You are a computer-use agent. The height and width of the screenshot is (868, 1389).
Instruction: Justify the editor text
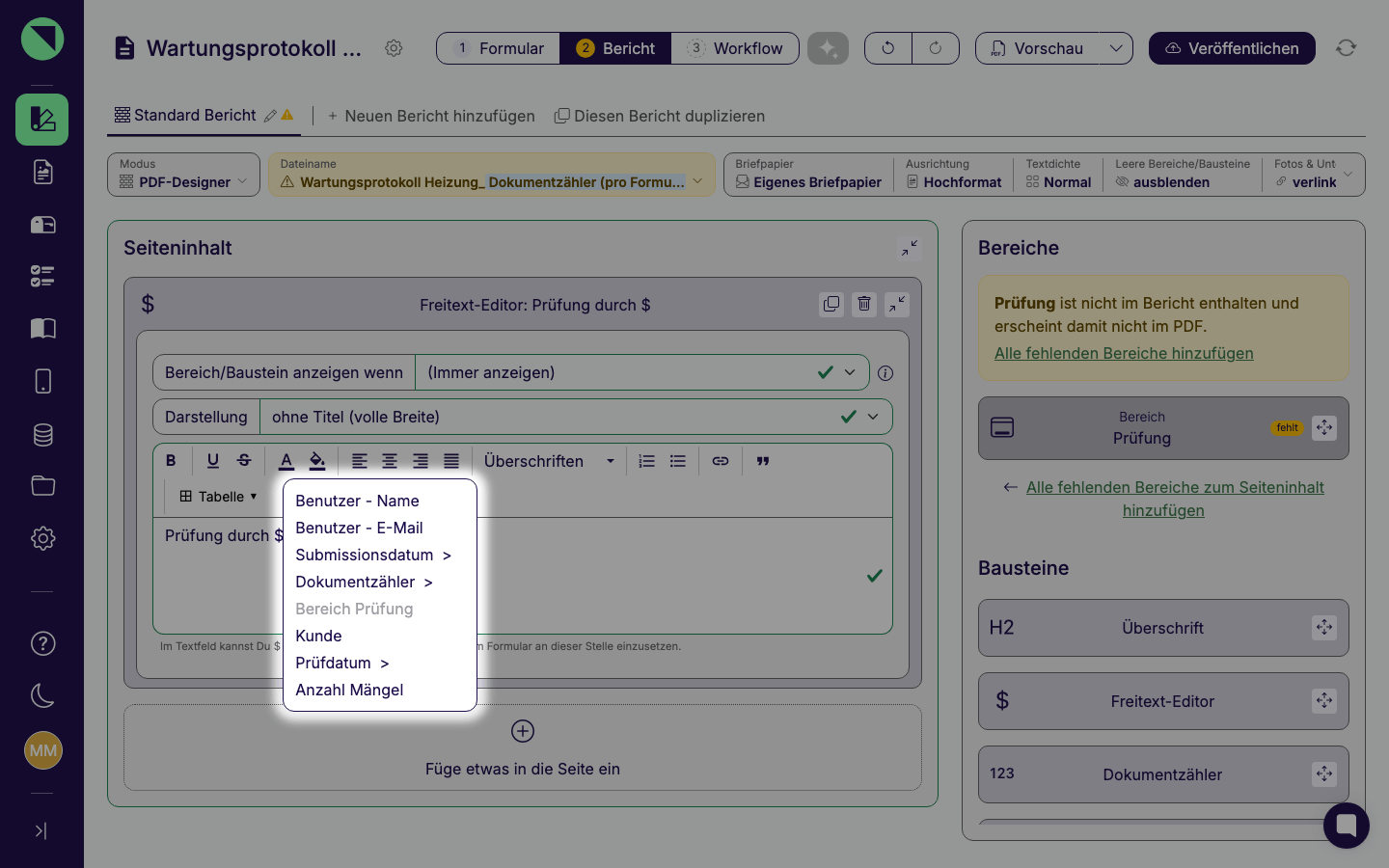click(451, 461)
